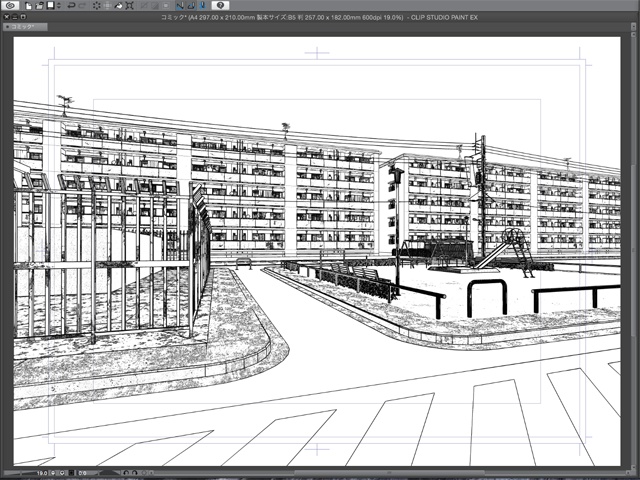Open the CLIP STUDIO launcher icon

pyautogui.click(x=10, y=5)
